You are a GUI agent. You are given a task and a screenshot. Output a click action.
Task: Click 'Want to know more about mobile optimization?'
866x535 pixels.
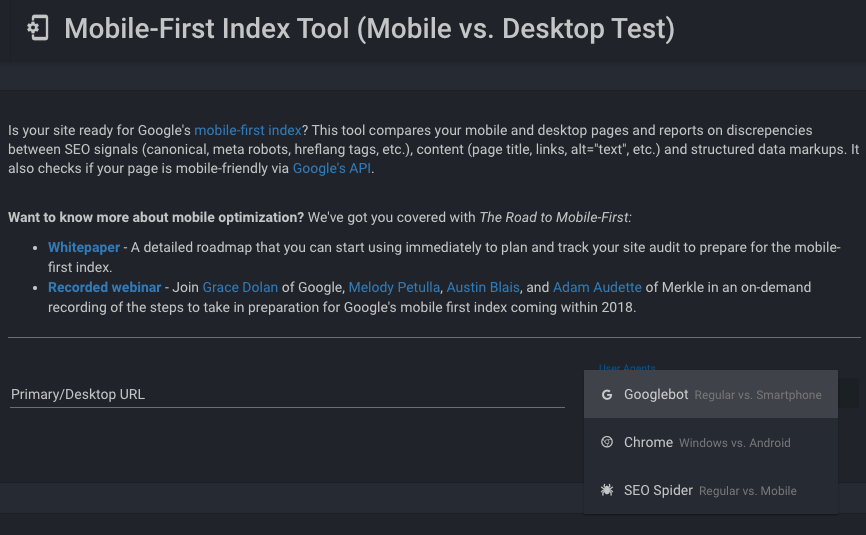tap(156, 218)
